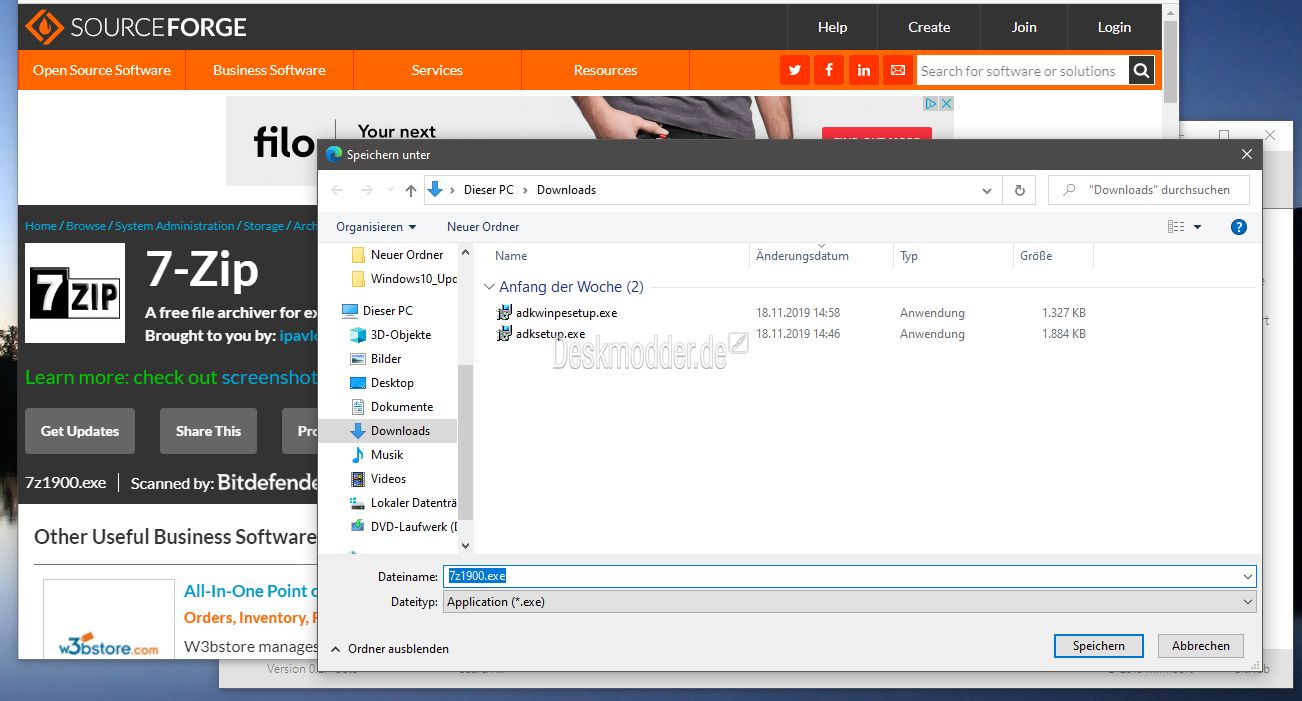Click Downloads in the address bar path

566,190
